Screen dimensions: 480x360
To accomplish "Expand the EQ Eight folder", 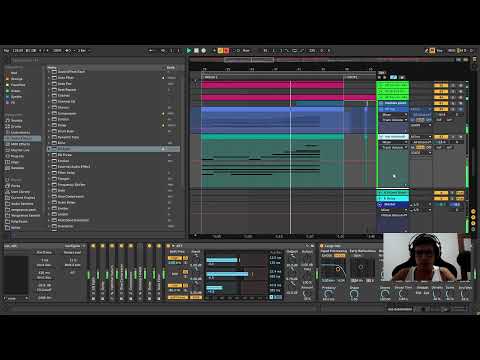I will pos(49,149).
